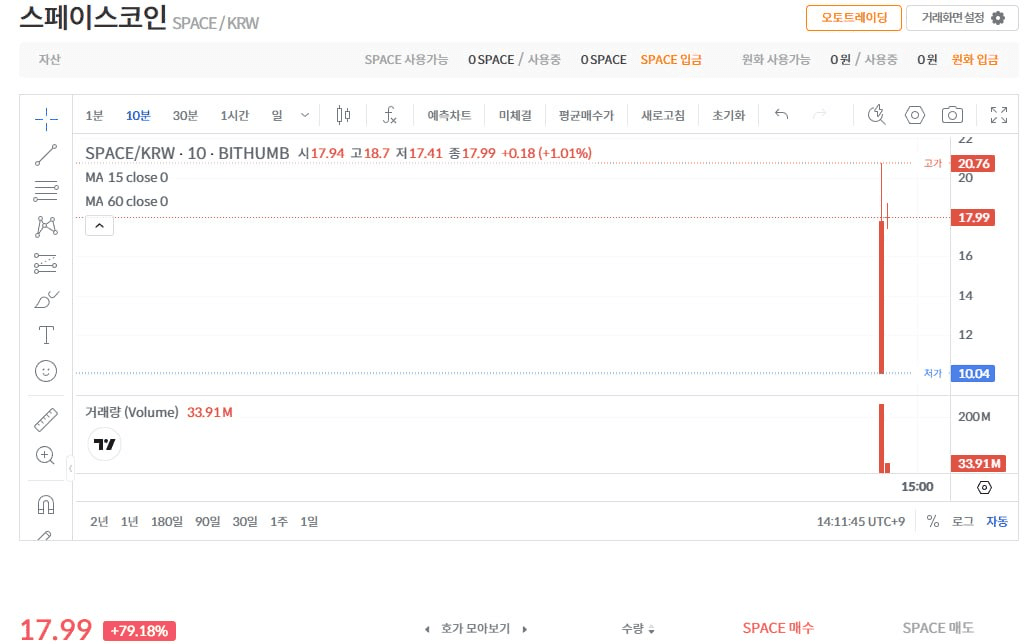Toggle the 미체결 orders display
The width and height of the screenshot is (1029, 644).
tap(515, 116)
